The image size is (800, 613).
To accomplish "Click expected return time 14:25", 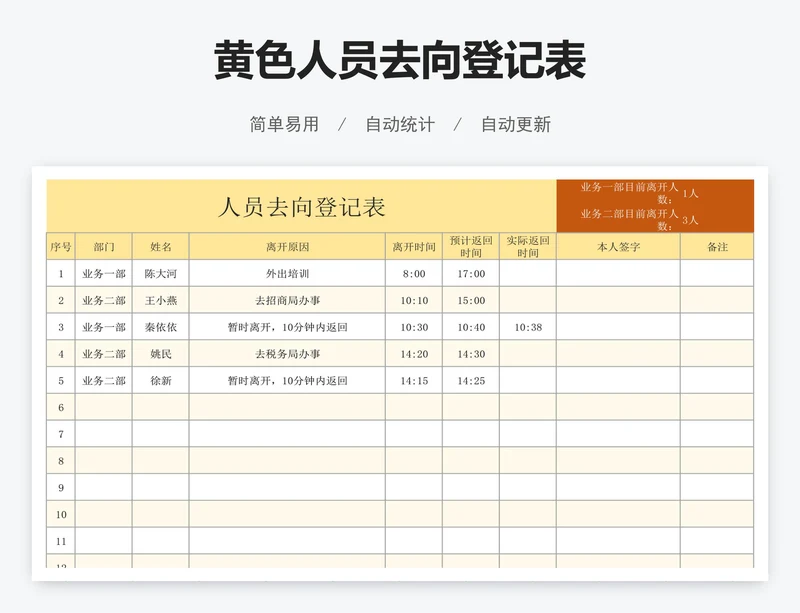I will click(x=471, y=380).
